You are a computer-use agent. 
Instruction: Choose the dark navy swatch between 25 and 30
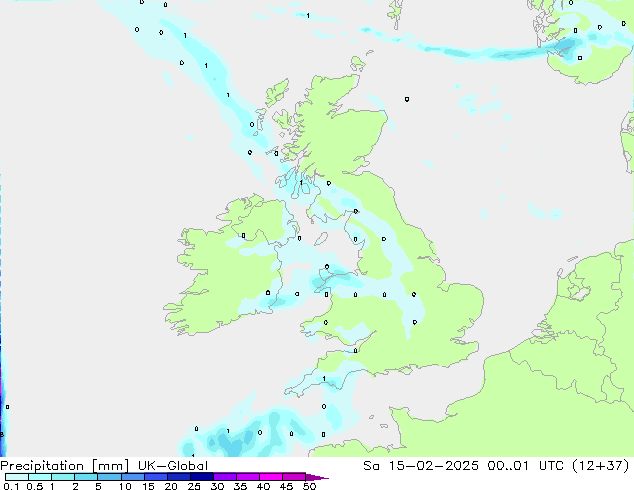point(202,477)
